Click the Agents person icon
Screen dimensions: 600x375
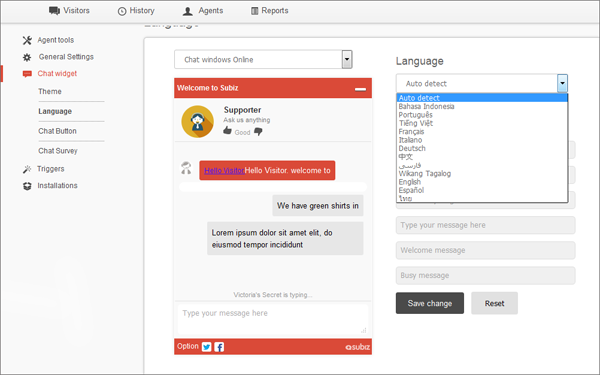point(188,11)
